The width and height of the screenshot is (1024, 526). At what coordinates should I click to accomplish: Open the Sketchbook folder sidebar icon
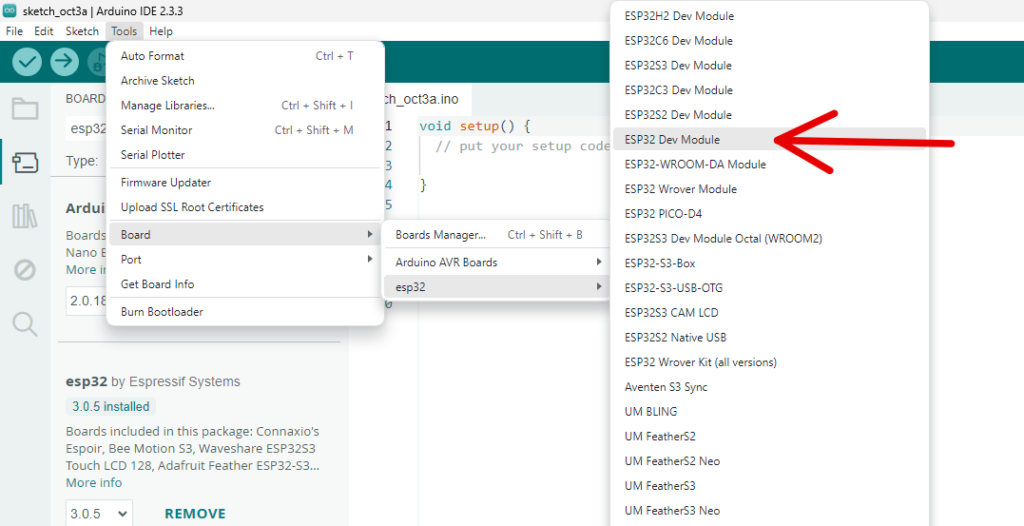(x=25, y=108)
